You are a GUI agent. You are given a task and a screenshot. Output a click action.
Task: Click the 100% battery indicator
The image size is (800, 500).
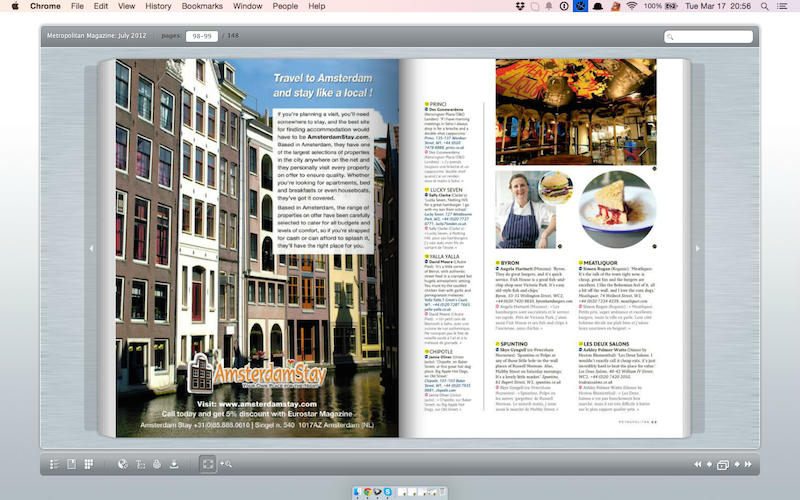(x=660, y=6)
